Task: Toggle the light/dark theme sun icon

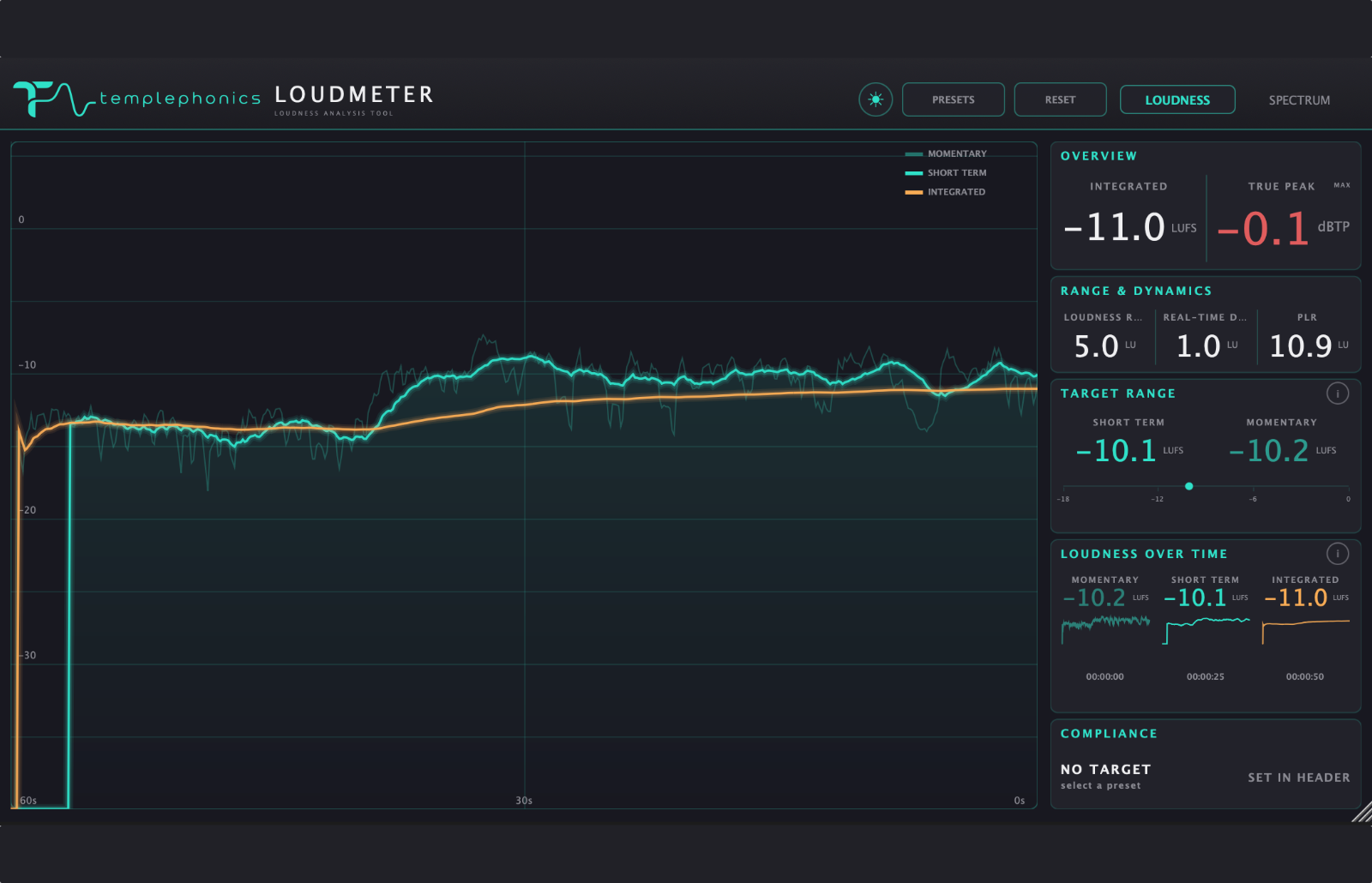Action: 876,99
